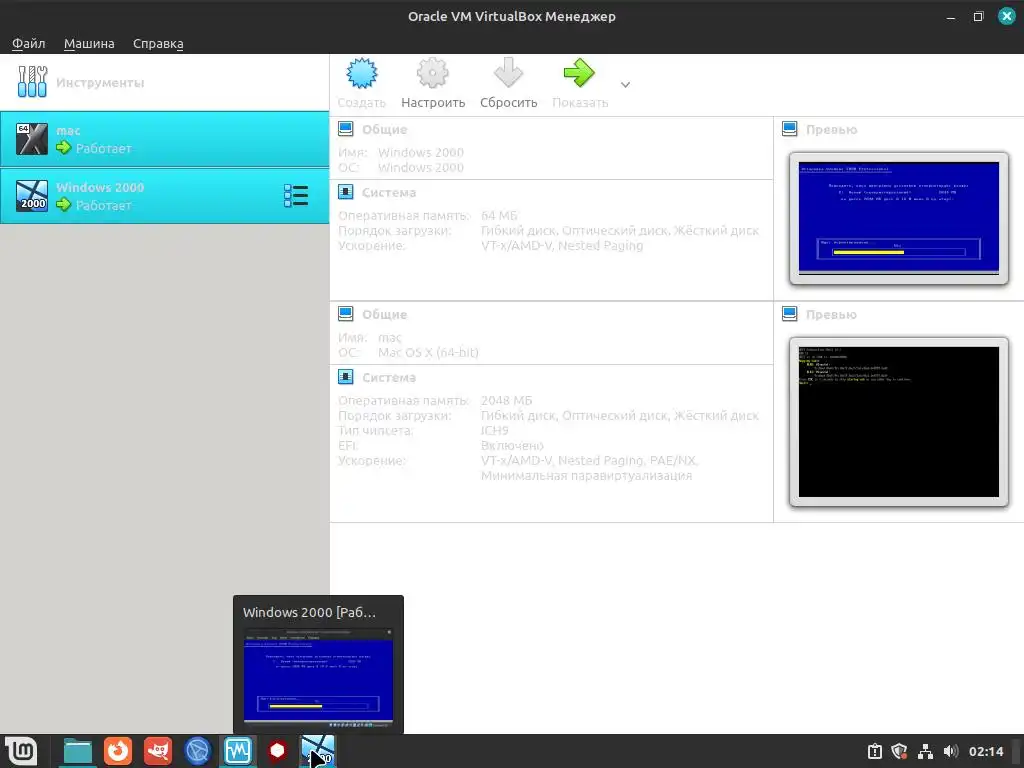
Task: Click the Превью monitor icon above Windows preview
Action: coord(790,129)
